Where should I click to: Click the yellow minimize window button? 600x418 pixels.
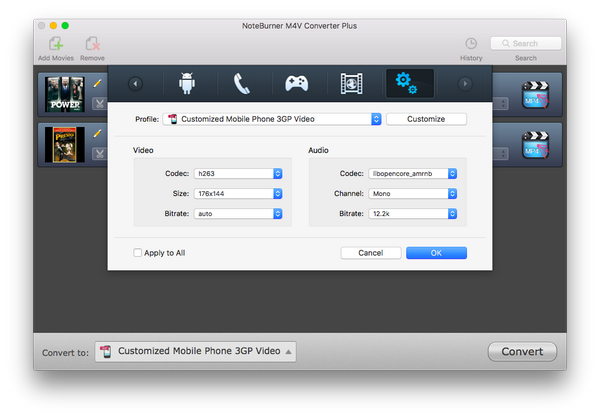54,26
